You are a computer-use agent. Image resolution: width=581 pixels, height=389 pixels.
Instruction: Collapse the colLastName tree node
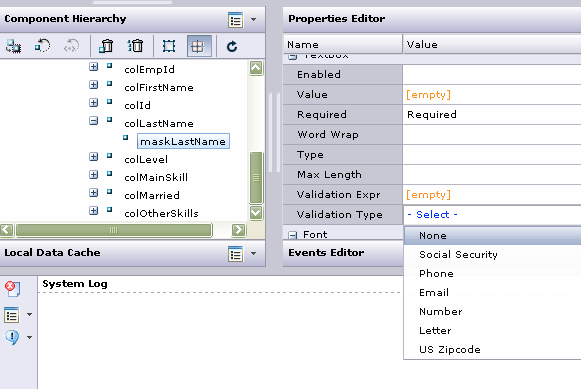(93, 121)
